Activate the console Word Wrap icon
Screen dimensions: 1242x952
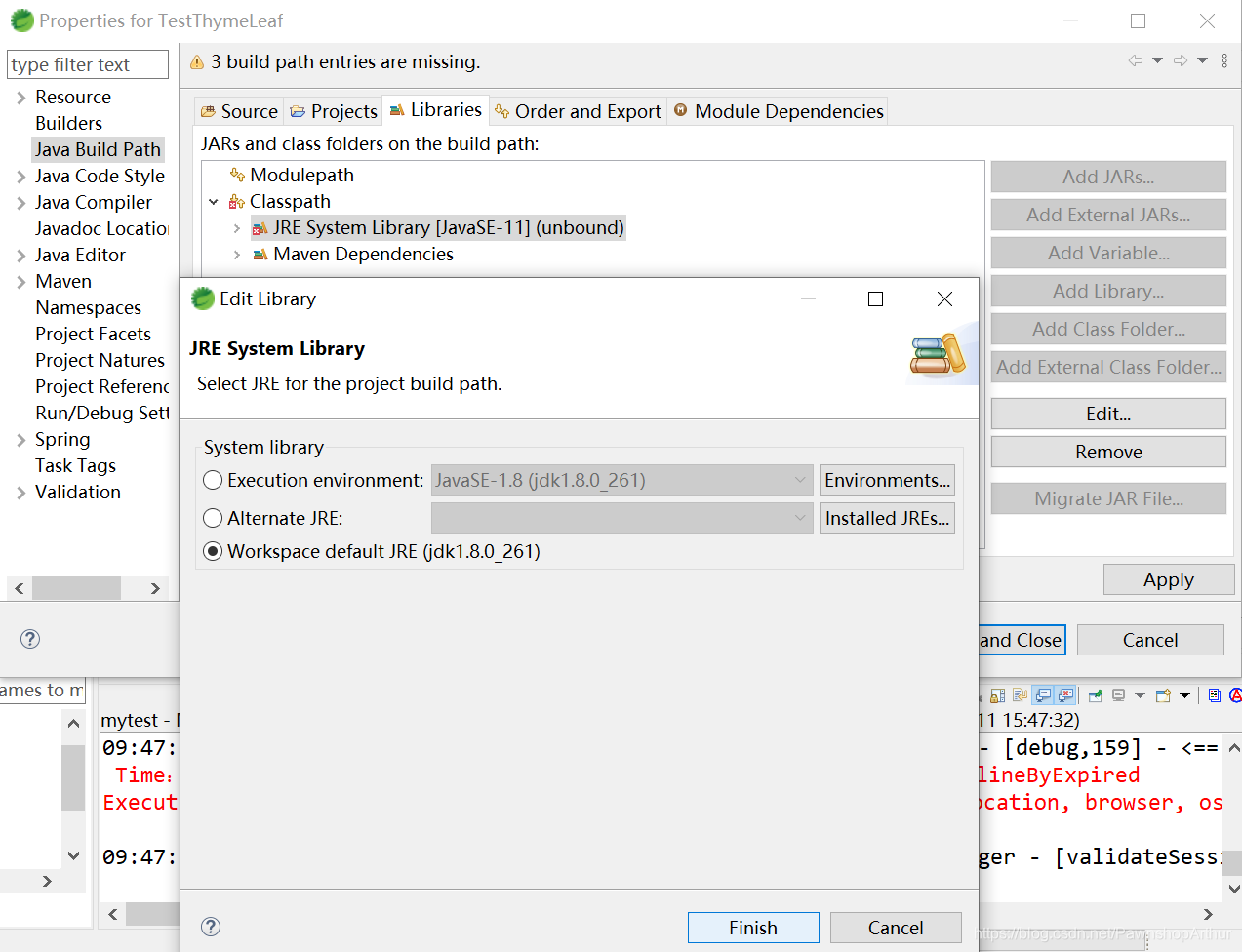coord(1019,695)
